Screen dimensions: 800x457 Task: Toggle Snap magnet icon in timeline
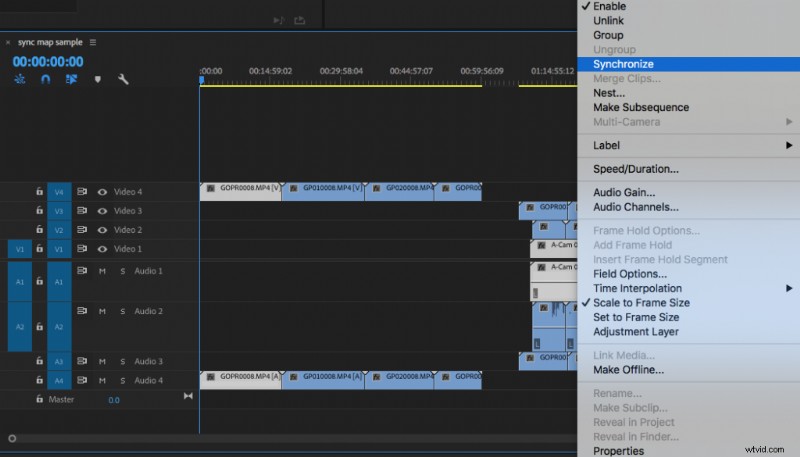[x=45, y=79]
